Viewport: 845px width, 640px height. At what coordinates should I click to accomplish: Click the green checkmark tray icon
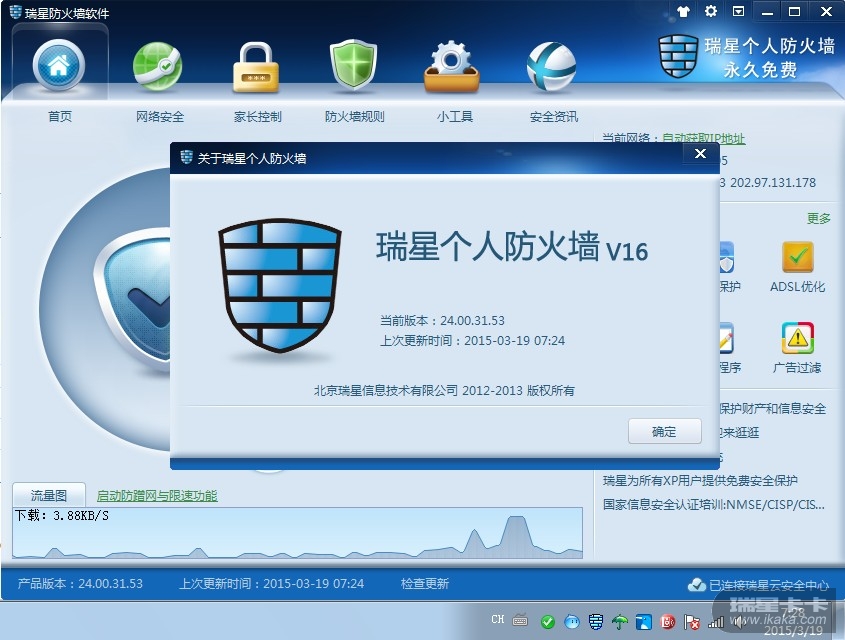point(548,622)
